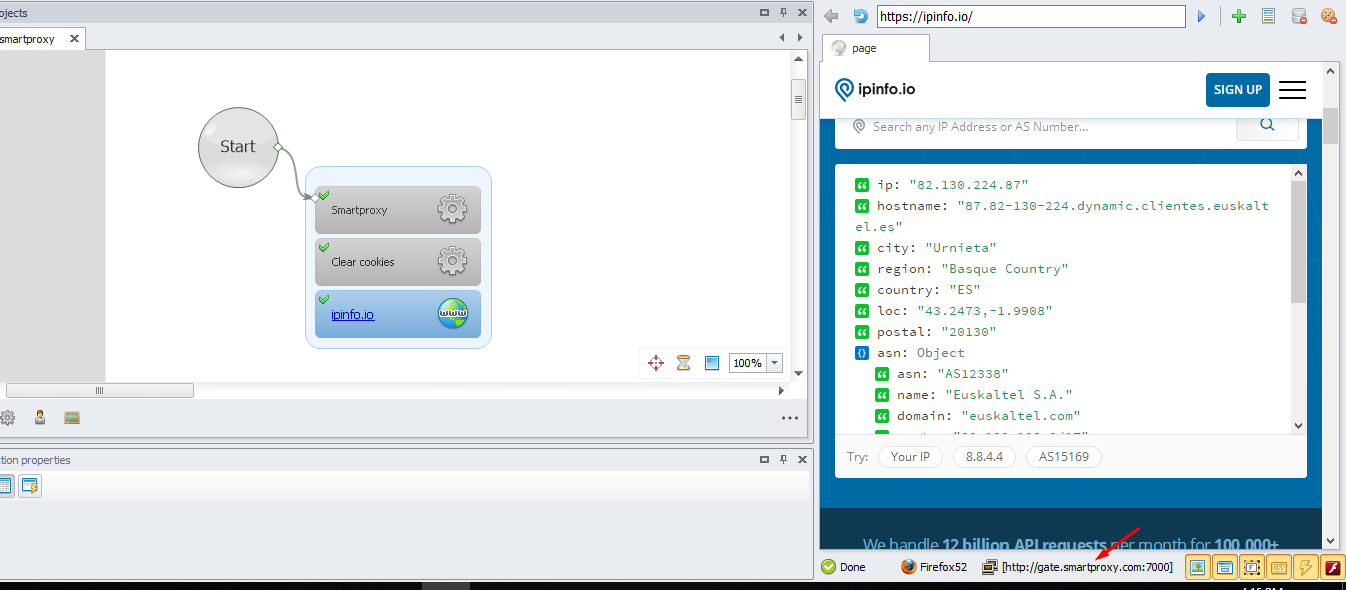This screenshot has height=590, width=1346.
Task: Click the Done status indicator
Action: (x=843, y=567)
